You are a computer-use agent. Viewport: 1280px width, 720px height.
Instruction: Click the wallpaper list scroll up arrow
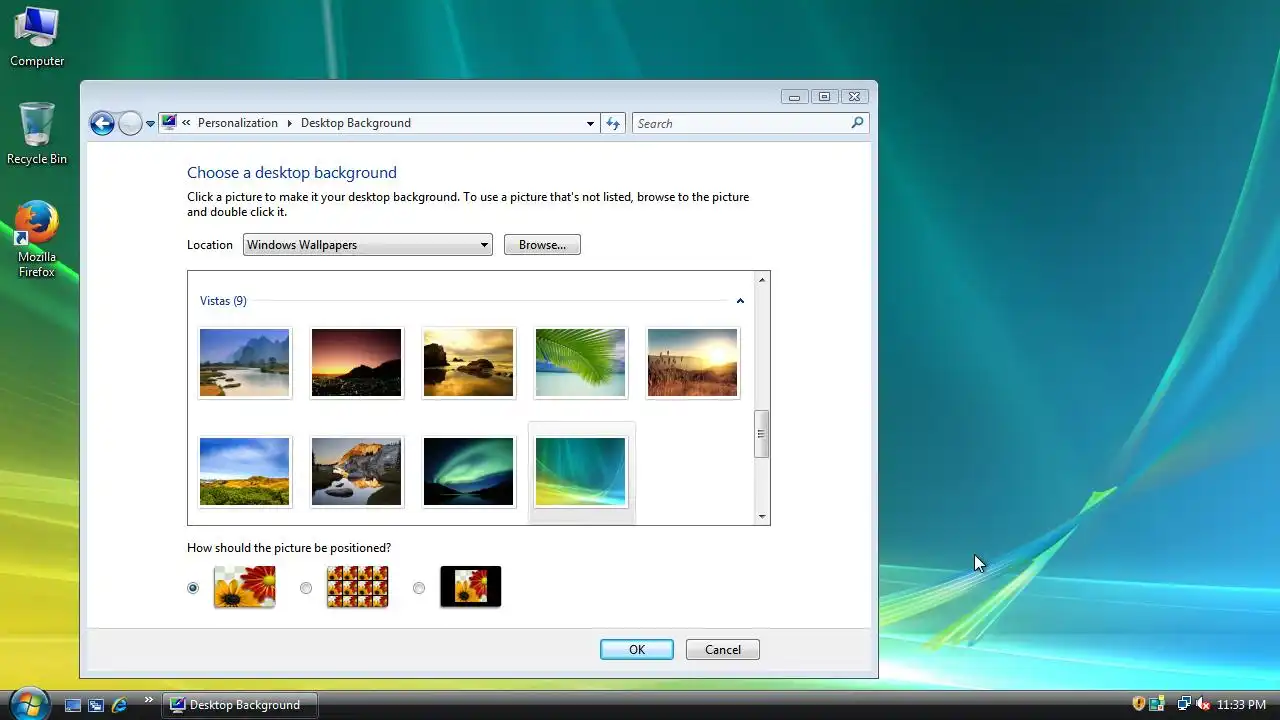point(762,280)
